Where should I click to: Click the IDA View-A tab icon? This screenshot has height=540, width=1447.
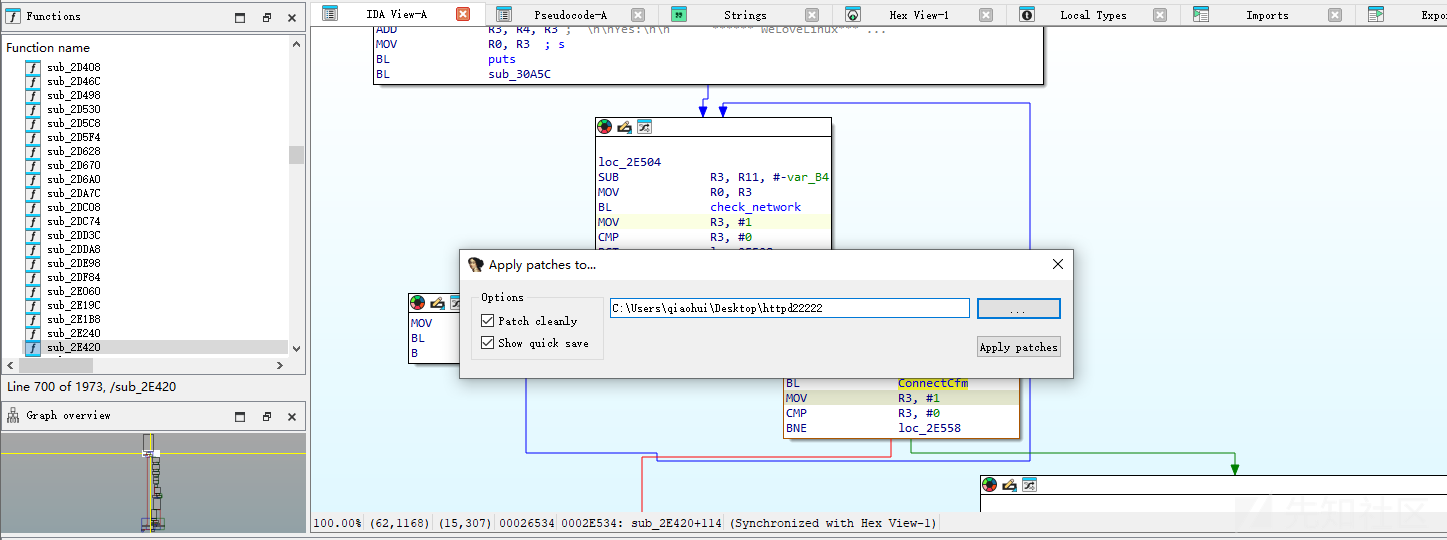click(329, 14)
